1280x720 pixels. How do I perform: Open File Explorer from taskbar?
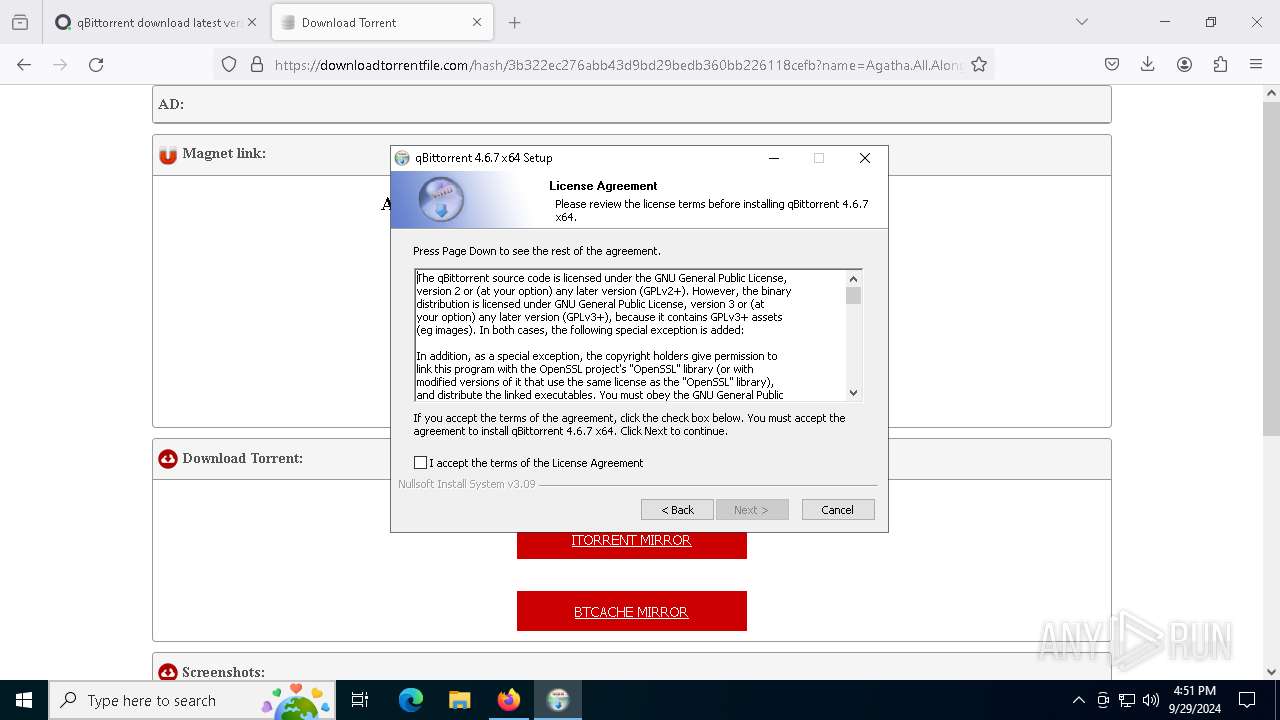[459, 700]
